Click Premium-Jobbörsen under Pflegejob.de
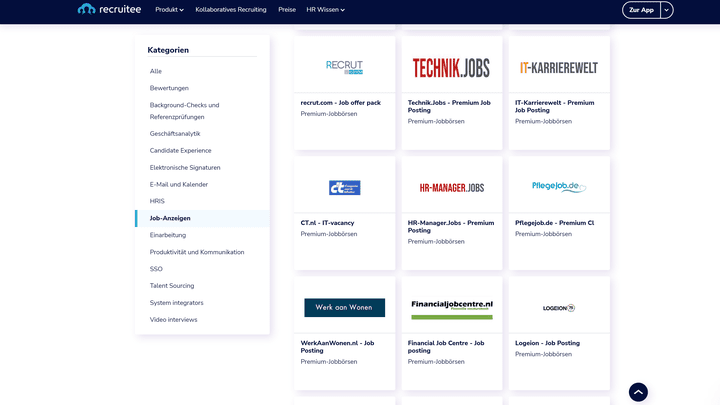720x405 pixels. pos(543,234)
